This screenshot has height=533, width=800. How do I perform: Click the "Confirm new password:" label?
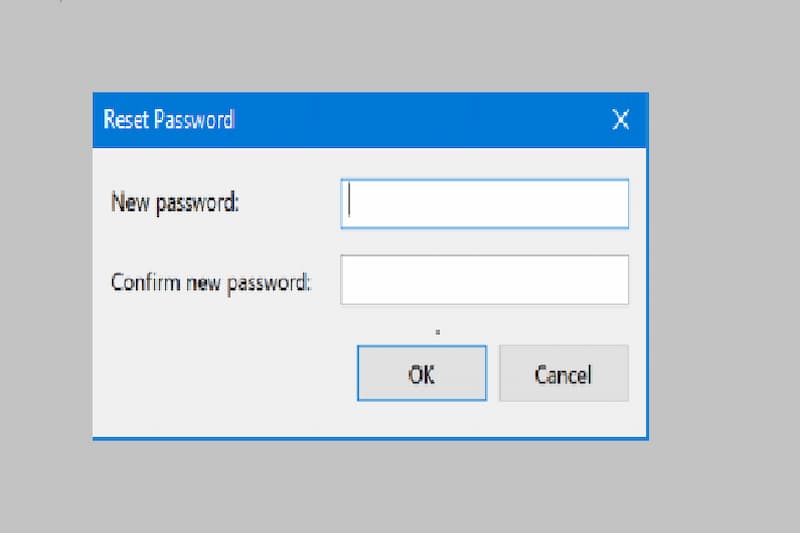(211, 281)
